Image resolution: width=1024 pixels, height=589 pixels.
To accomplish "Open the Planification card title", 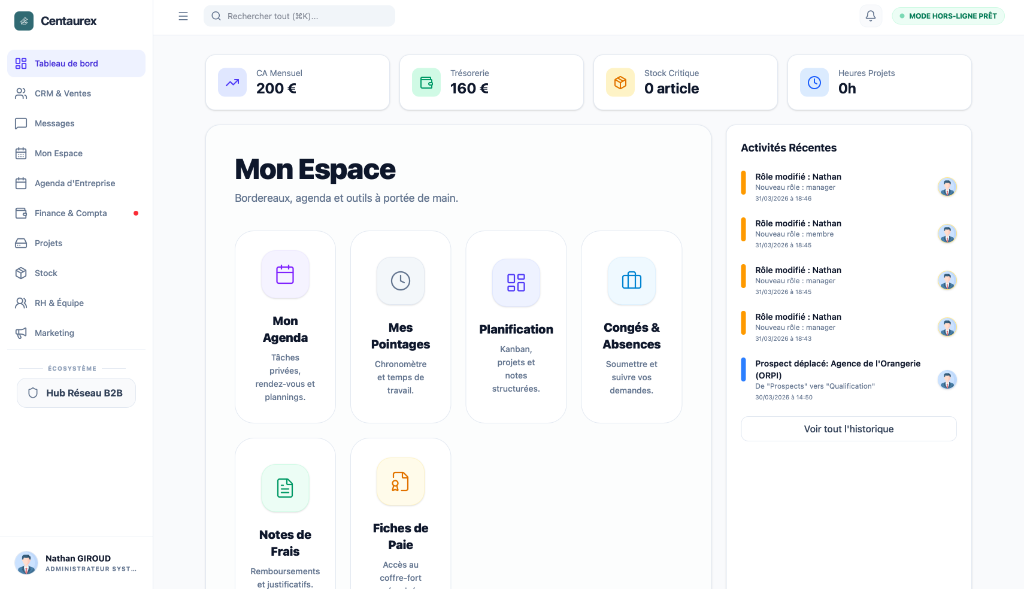I will [x=516, y=329].
